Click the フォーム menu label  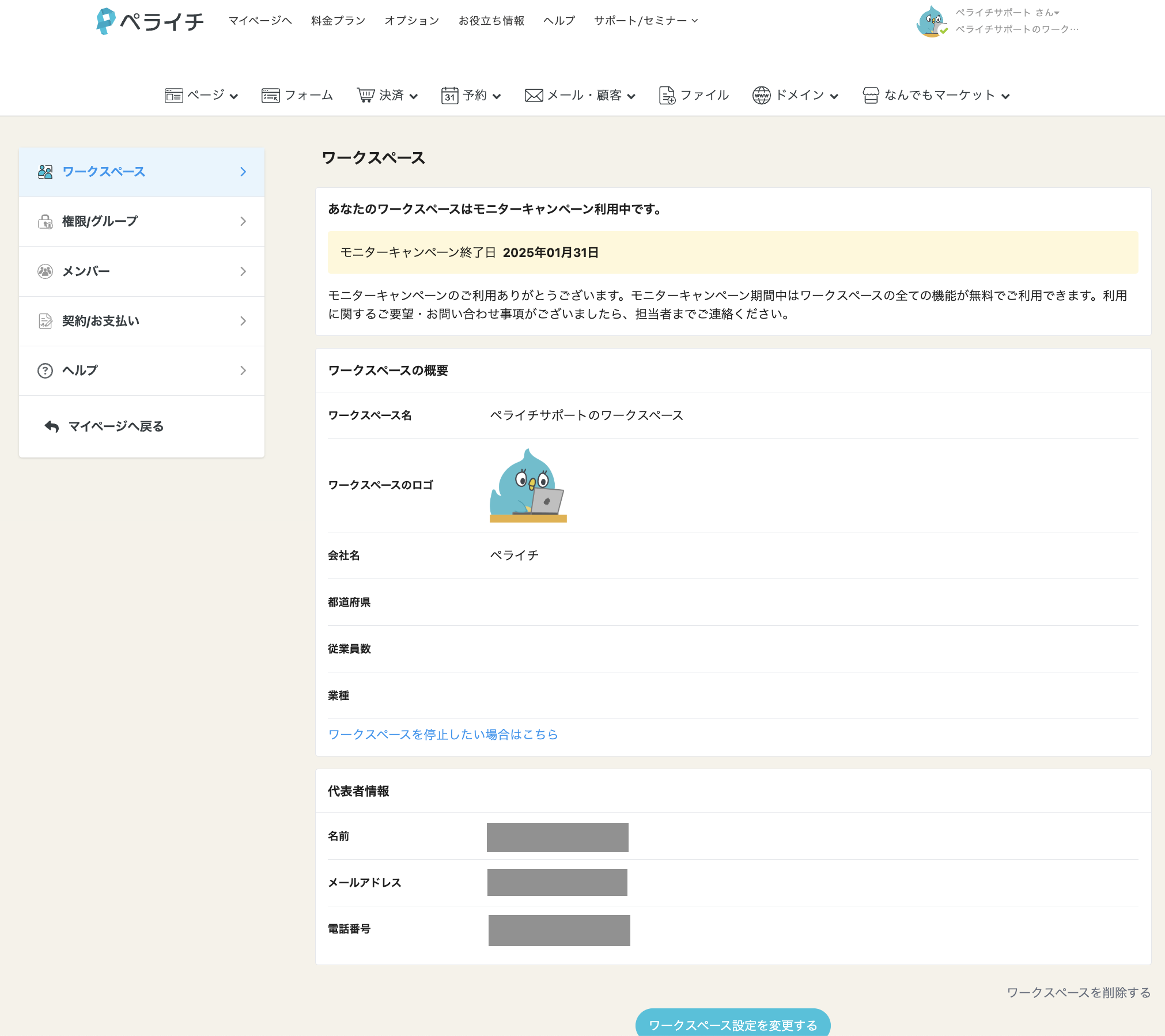coord(309,95)
